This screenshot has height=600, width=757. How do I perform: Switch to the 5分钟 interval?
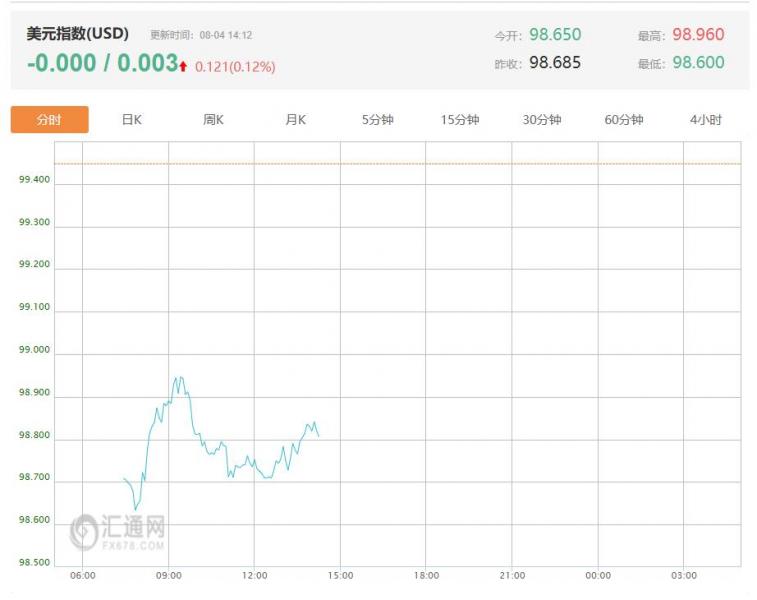pos(378,120)
